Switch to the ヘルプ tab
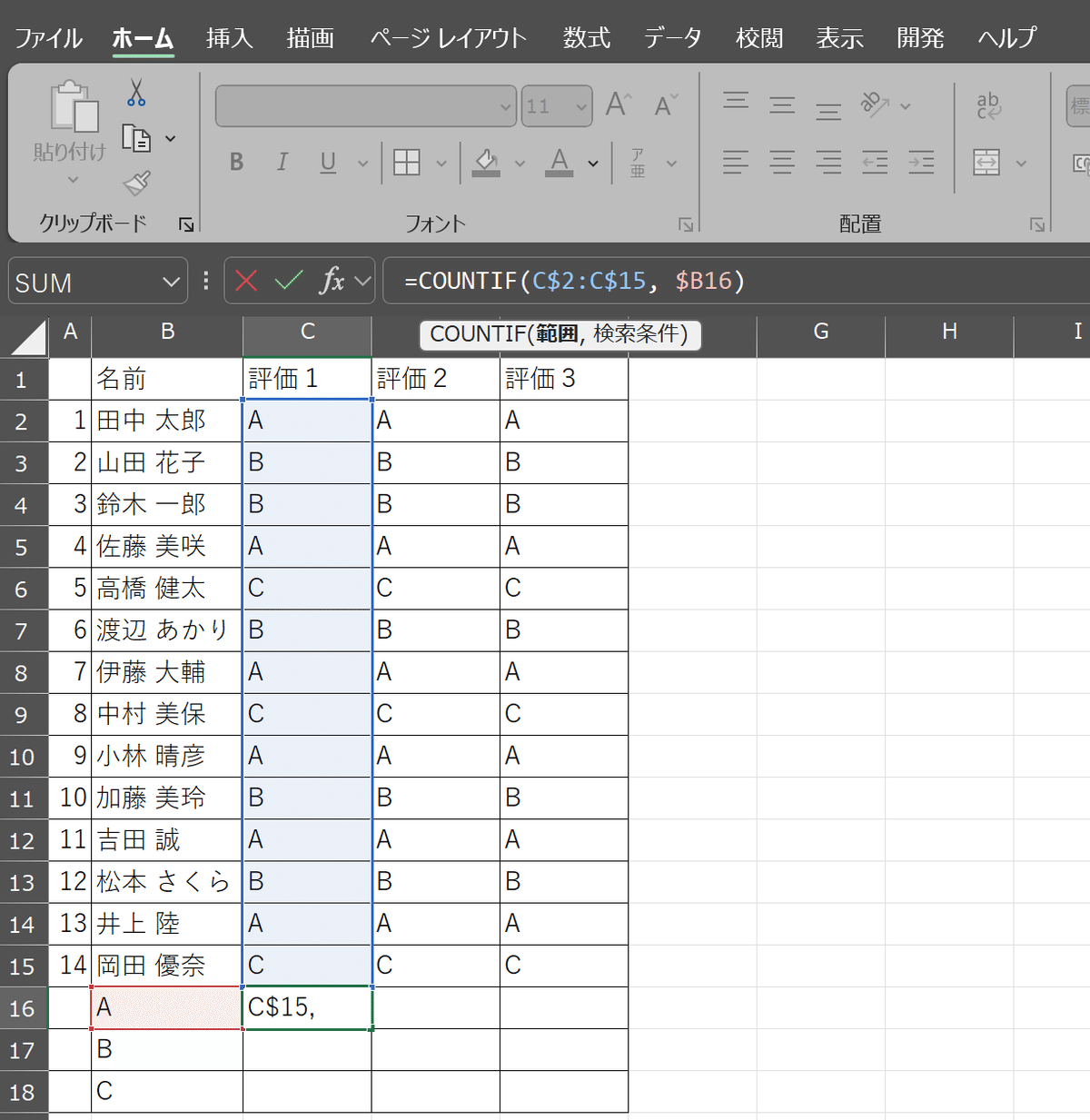The image size is (1090, 1120). pos(1007,38)
